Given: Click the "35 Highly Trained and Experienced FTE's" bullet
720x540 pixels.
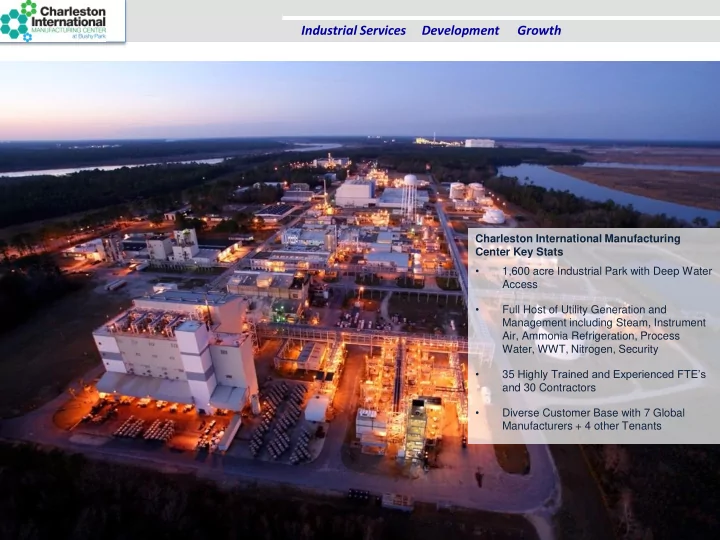Looking at the screenshot, I should pos(604,381).
